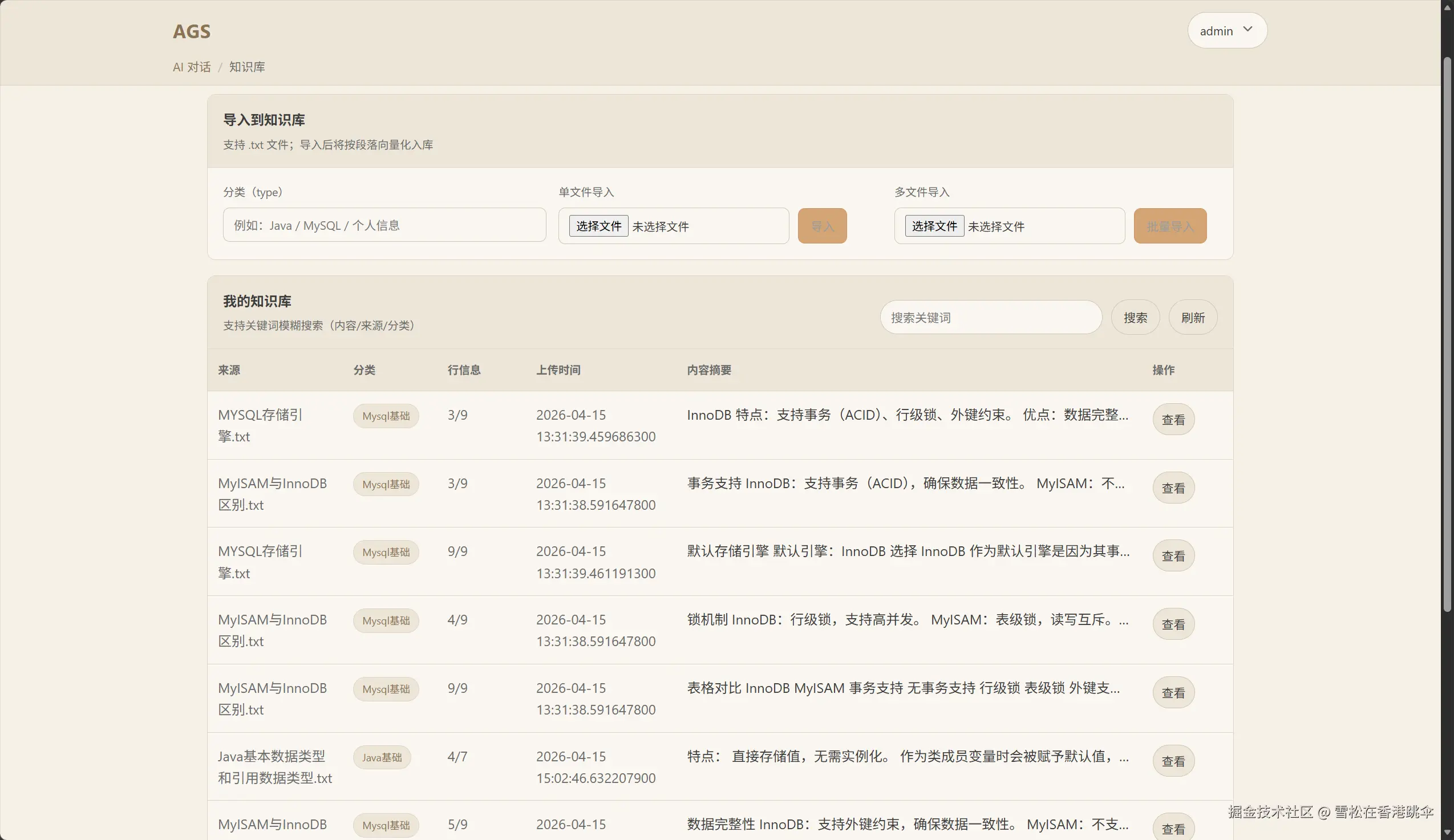Choose file for single file import
Viewport: 1454px width, 840px height.
[x=598, y=226]
